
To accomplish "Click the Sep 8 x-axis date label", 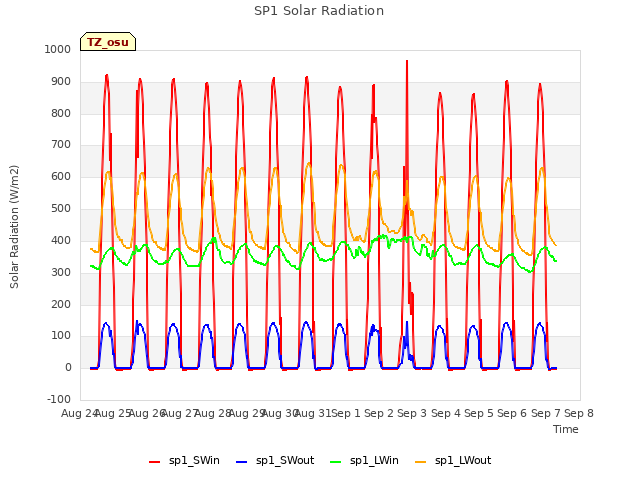I will click(579, 413).
